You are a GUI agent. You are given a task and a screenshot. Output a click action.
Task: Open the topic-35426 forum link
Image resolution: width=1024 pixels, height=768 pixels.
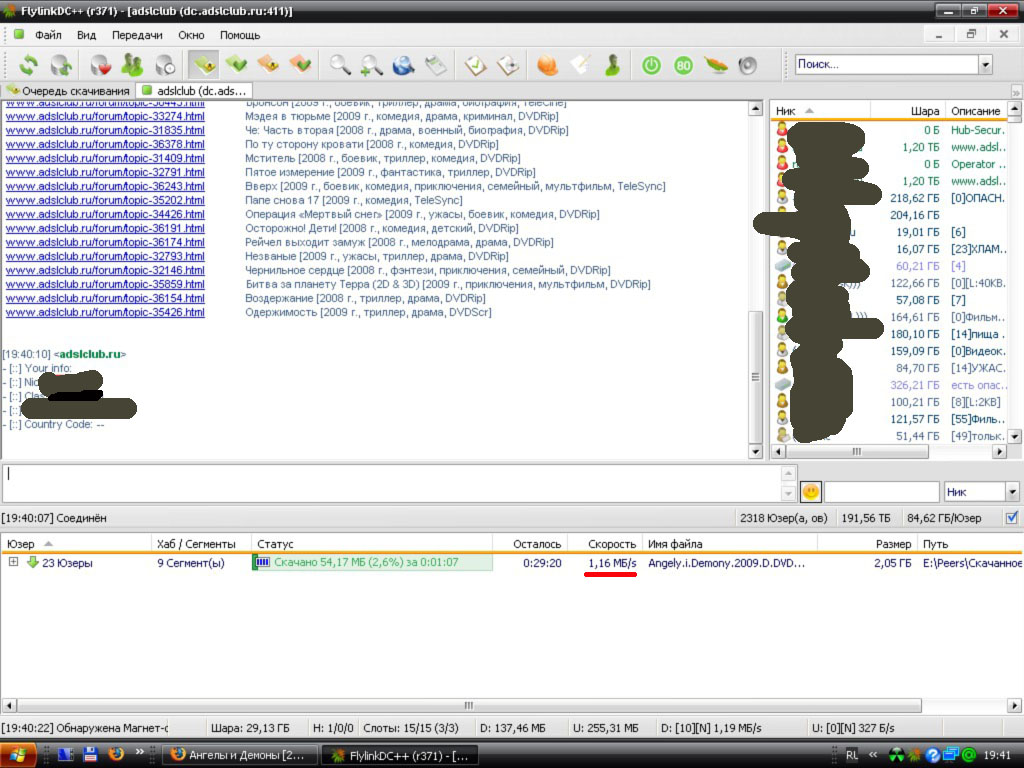(105, 312)
